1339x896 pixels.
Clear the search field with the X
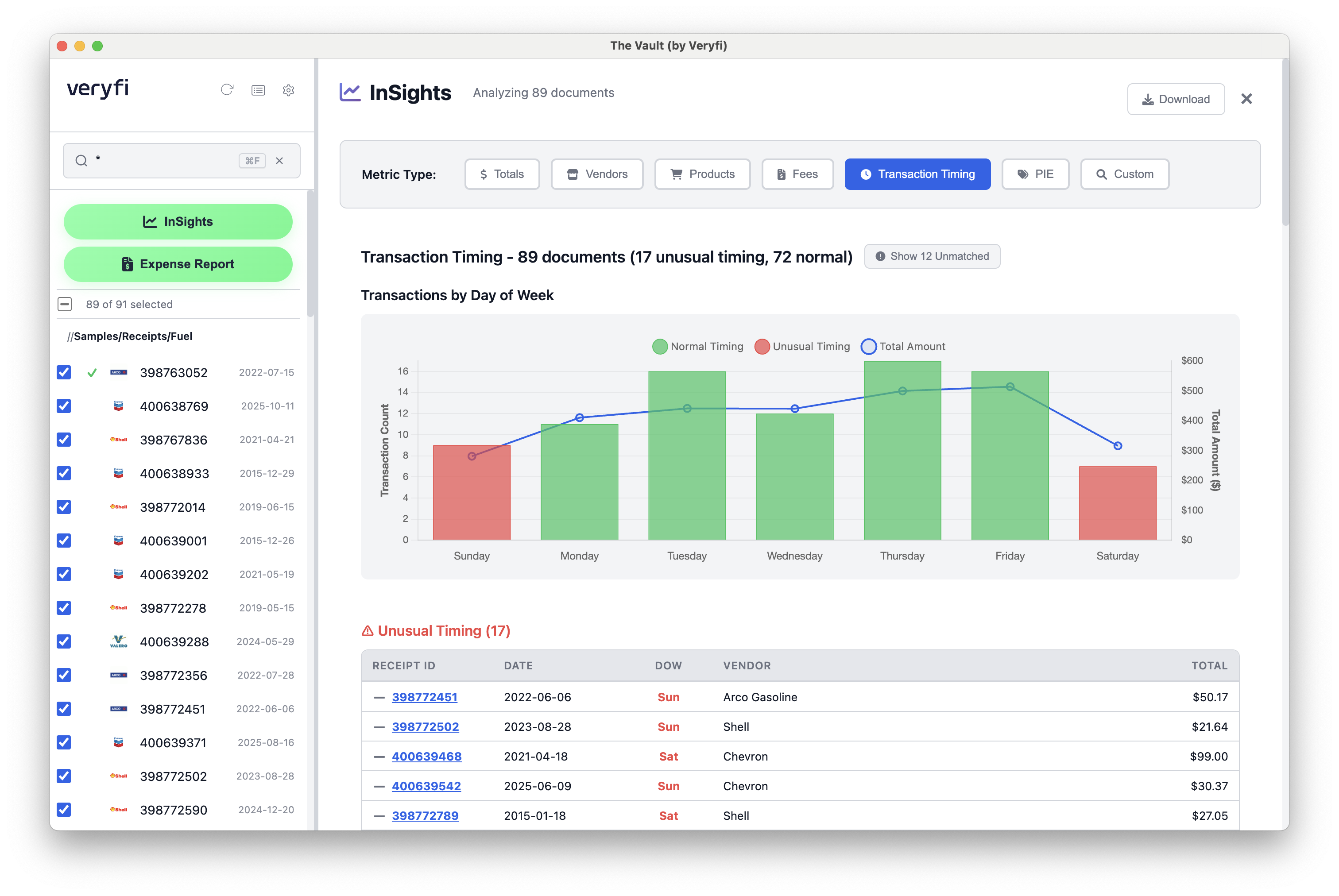(x=280, y=161)
